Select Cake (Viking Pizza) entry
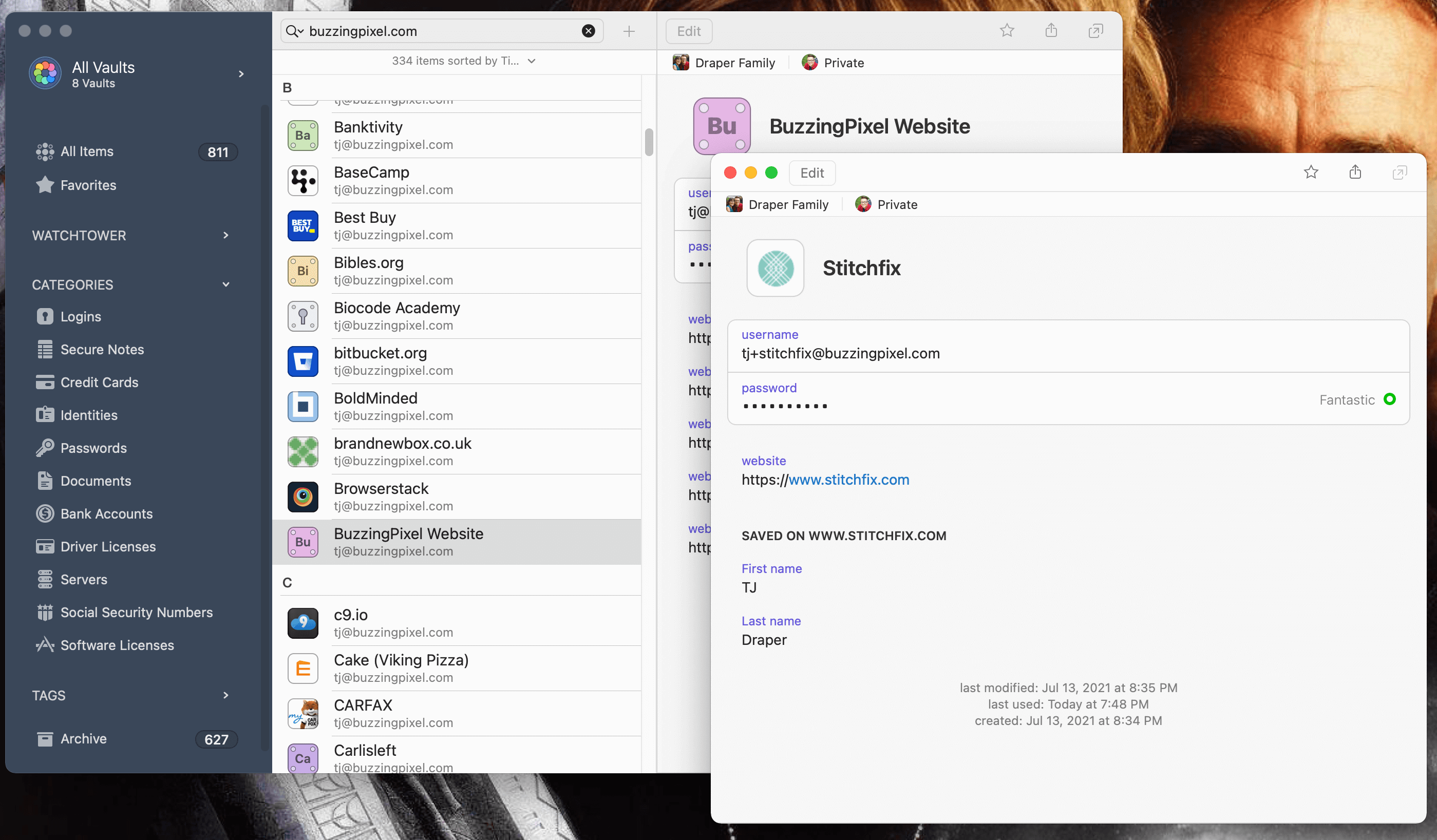 pyautogui.click(x=457, y=668)
